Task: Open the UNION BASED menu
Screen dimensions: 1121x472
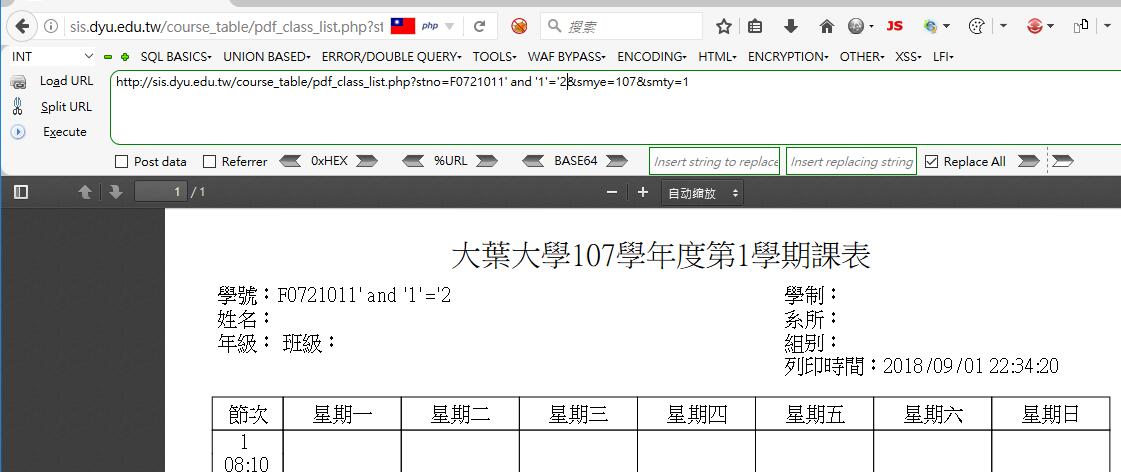Action: [267, 56]
